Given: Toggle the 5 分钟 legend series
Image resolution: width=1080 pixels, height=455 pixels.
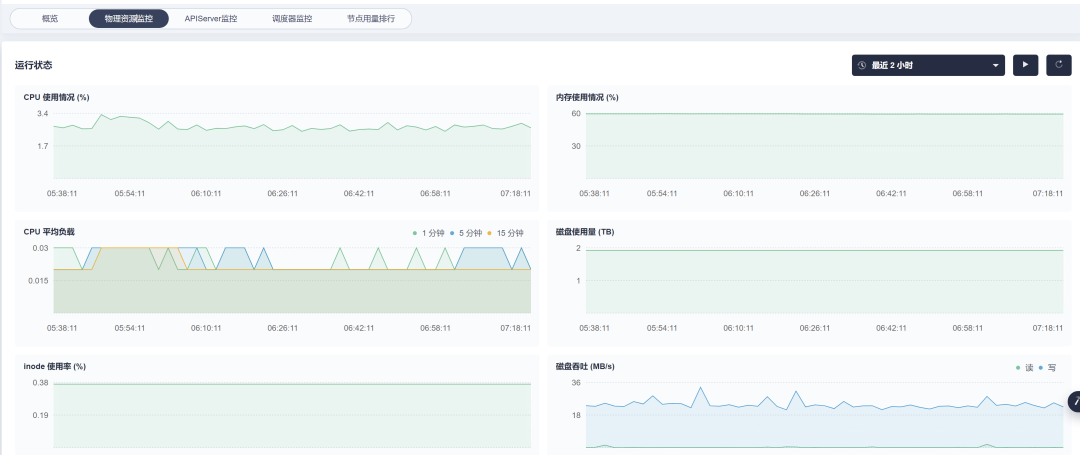Looking at the screenshot, I should pos(466,233).
